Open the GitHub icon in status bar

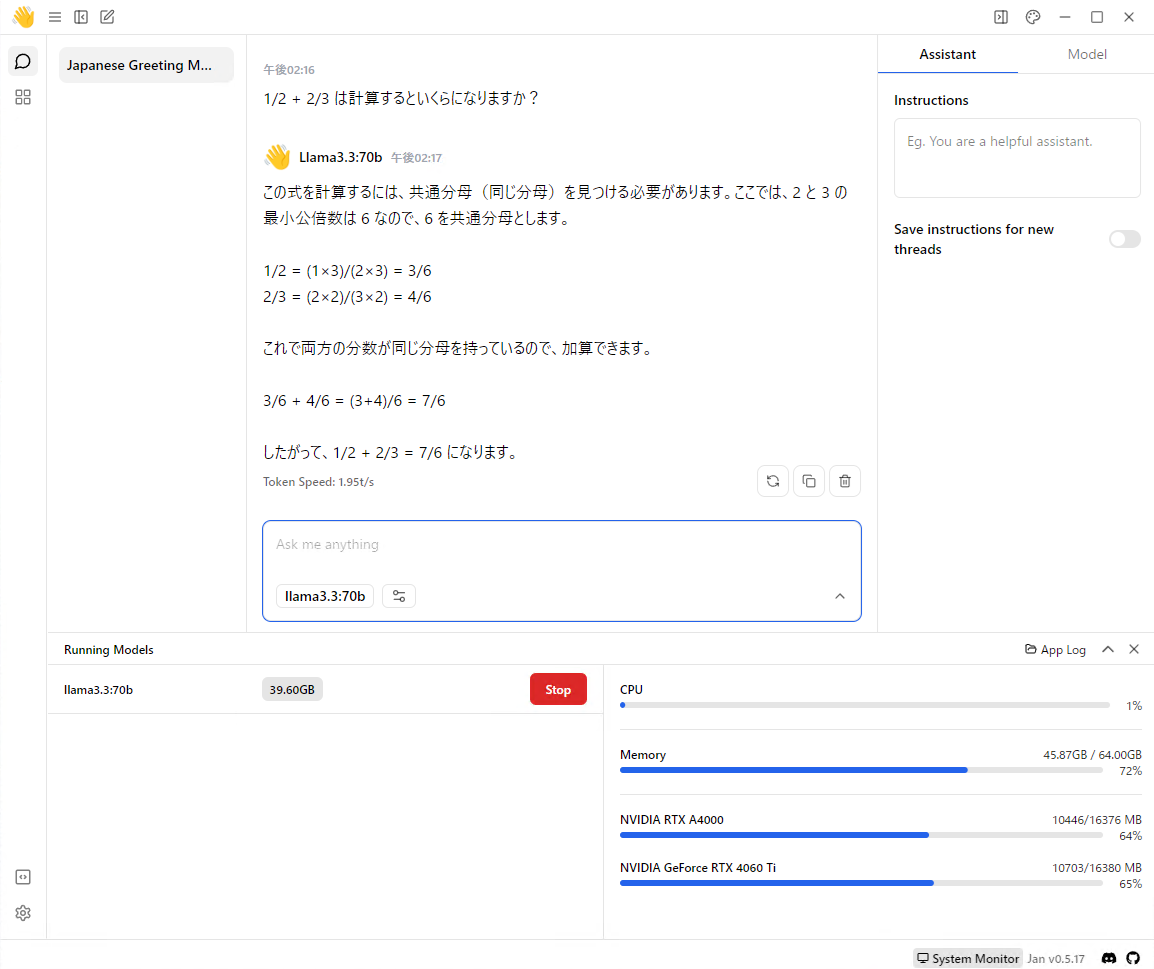[x=1133, y=958]
